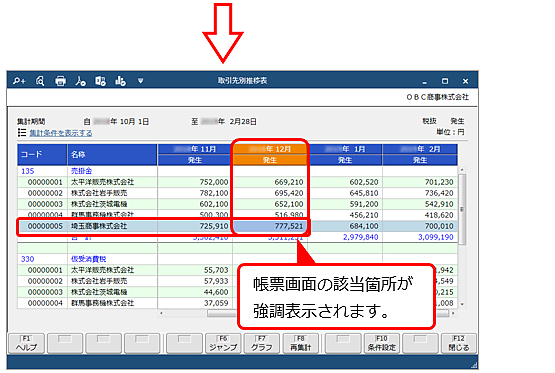Click the 418,620 amount cell
Screen dimensions: 555x373
[x=420, y=215]
